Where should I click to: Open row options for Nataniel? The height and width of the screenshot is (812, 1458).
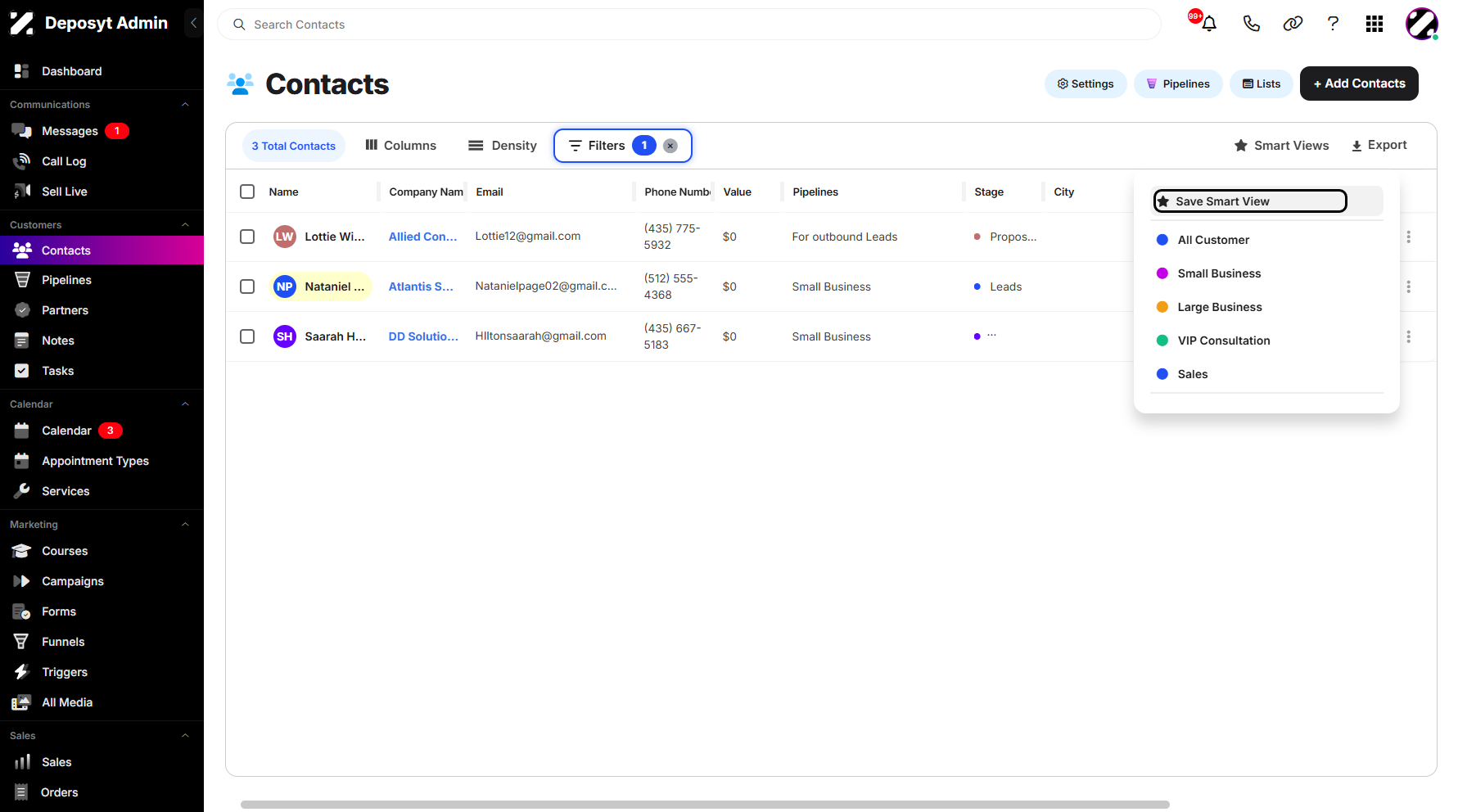(1408, 286)
